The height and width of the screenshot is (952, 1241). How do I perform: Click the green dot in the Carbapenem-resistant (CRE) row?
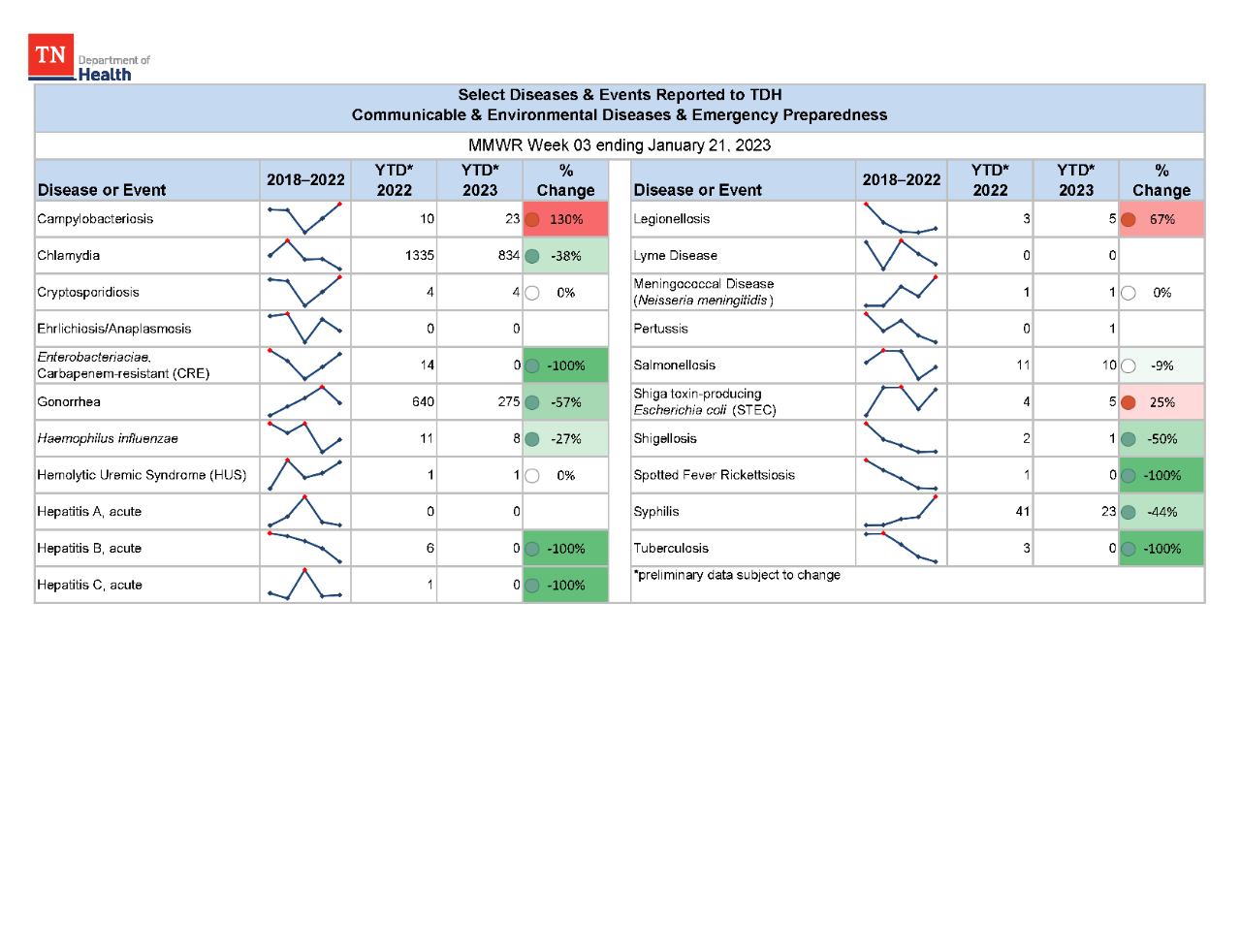532,365
